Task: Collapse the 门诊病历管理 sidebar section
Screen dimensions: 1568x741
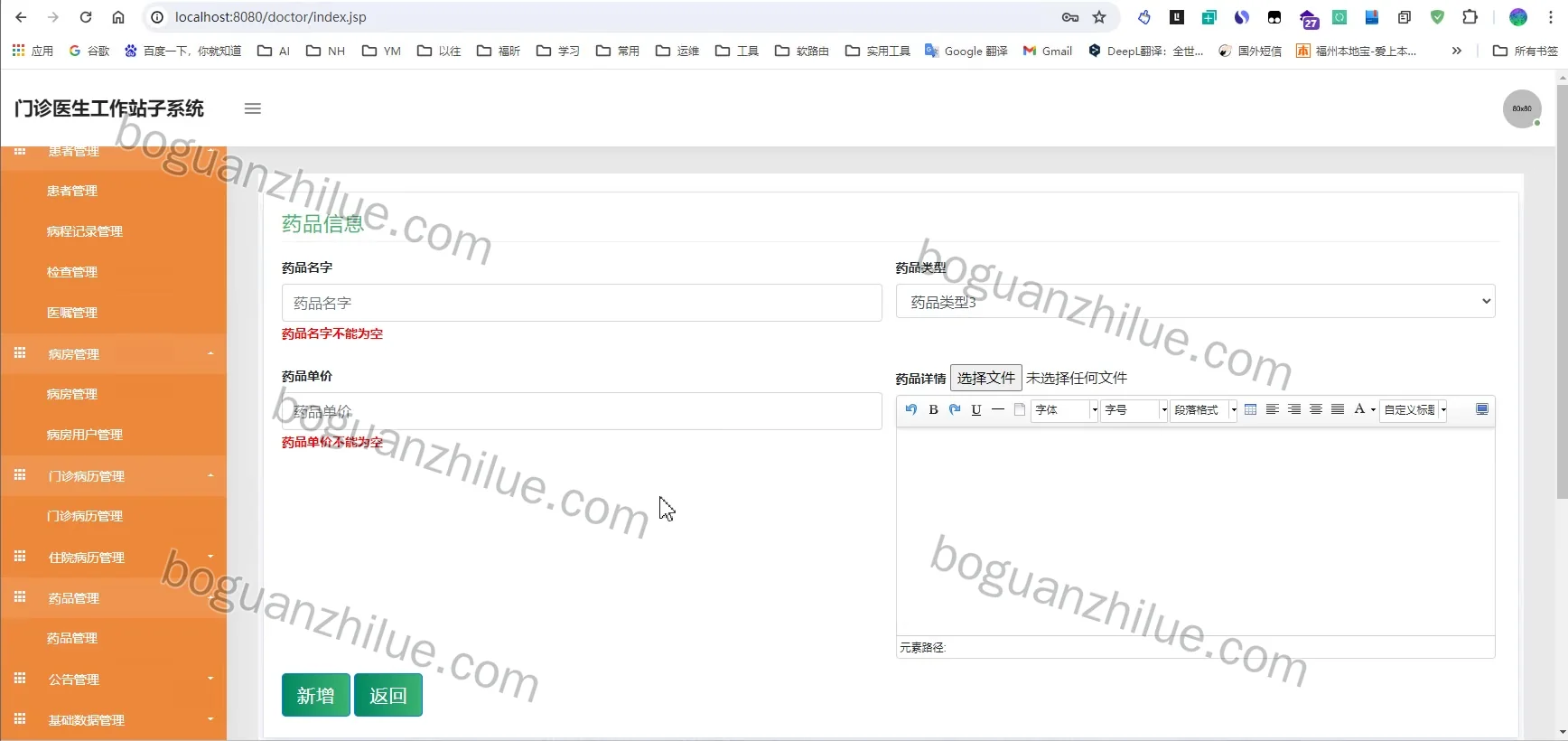Action: (114, 476)
